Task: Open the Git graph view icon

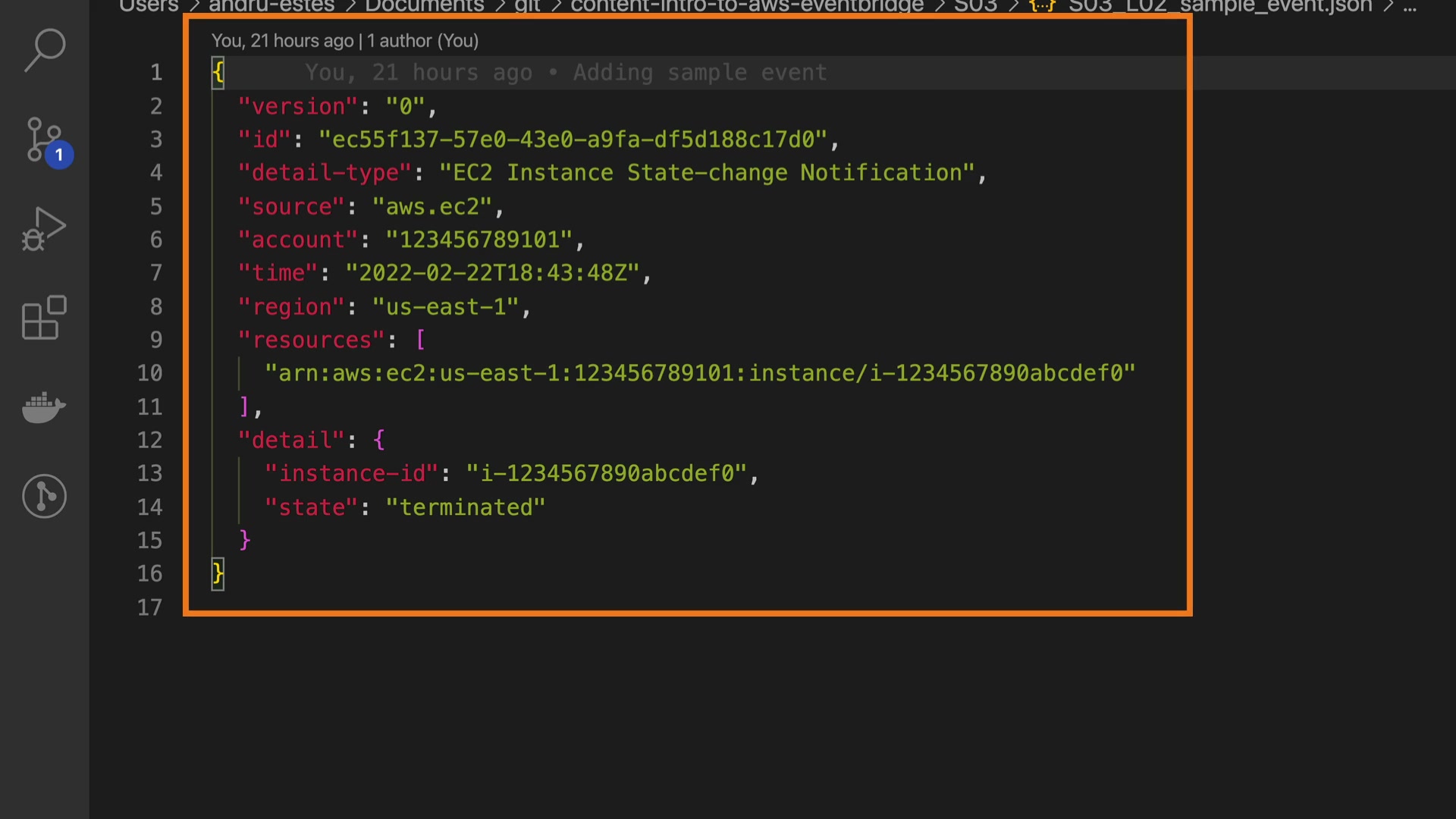Action: (x=44, y=497)
